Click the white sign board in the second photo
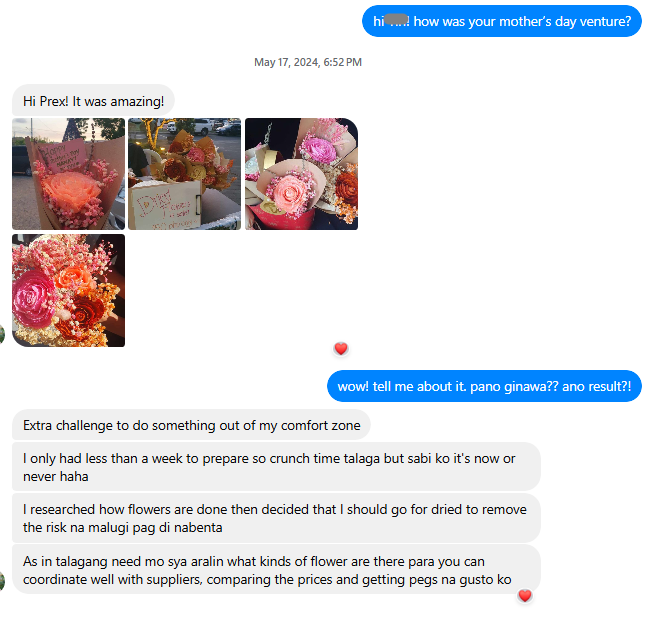The image size is (646, 620). tap(166, 205)
